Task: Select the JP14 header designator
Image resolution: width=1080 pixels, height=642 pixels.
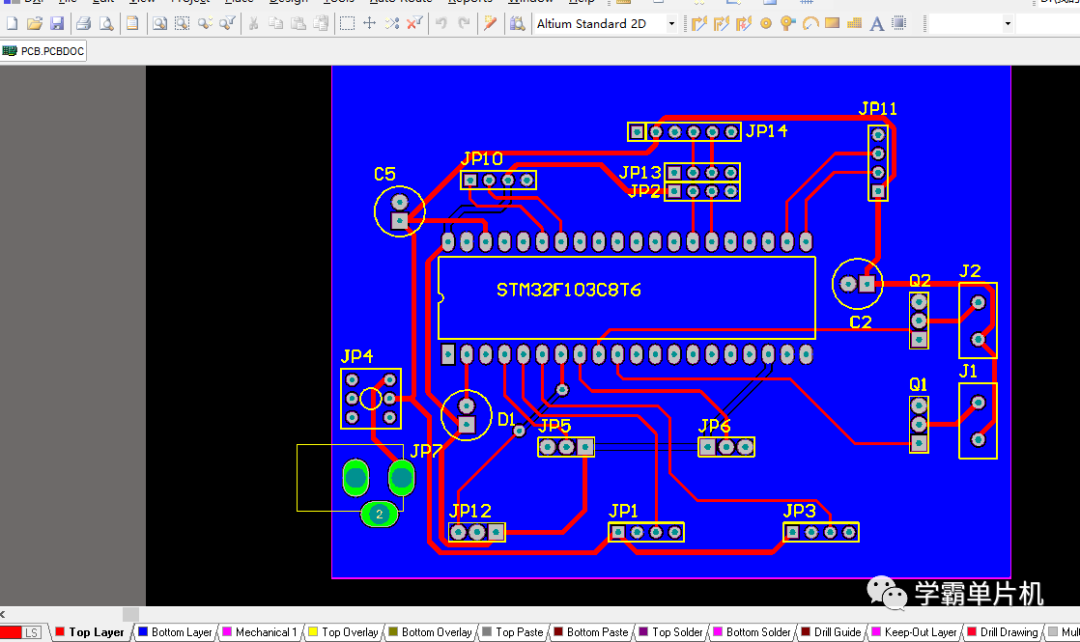Action: pos(766,131)
